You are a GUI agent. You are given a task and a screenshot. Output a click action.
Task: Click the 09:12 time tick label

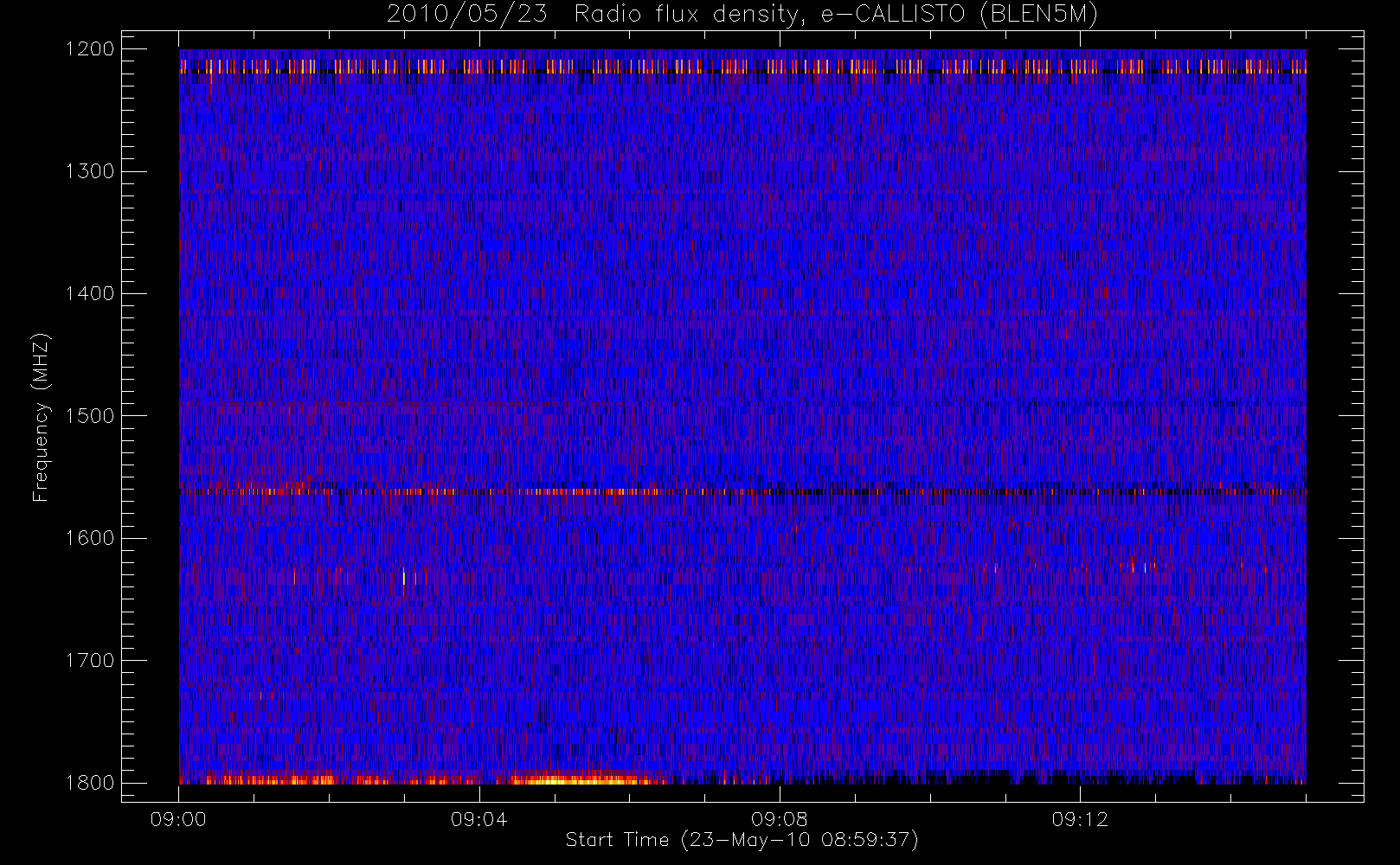click(x=1080, y=819)
